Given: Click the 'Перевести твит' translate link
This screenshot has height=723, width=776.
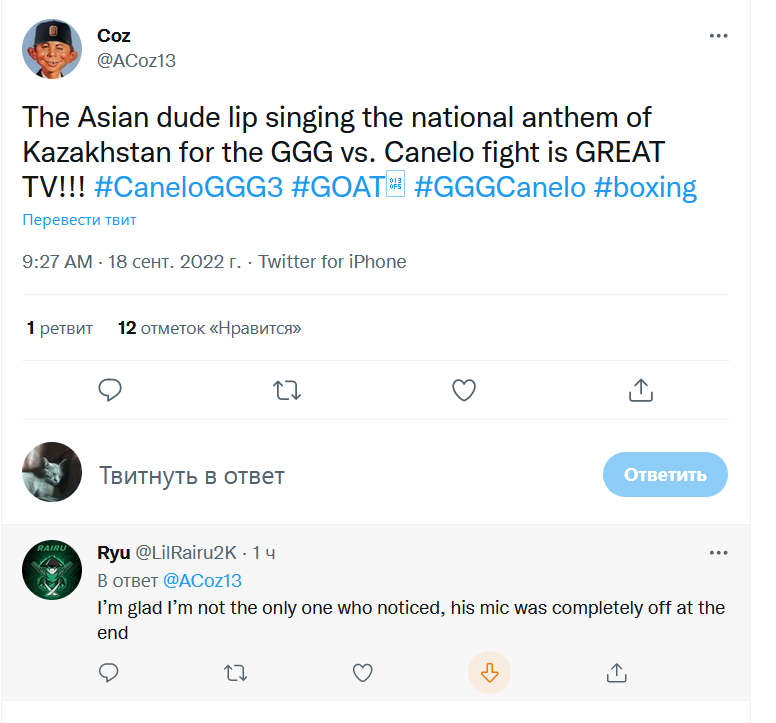Looking at the screenshot, I should tap(80, 220).
